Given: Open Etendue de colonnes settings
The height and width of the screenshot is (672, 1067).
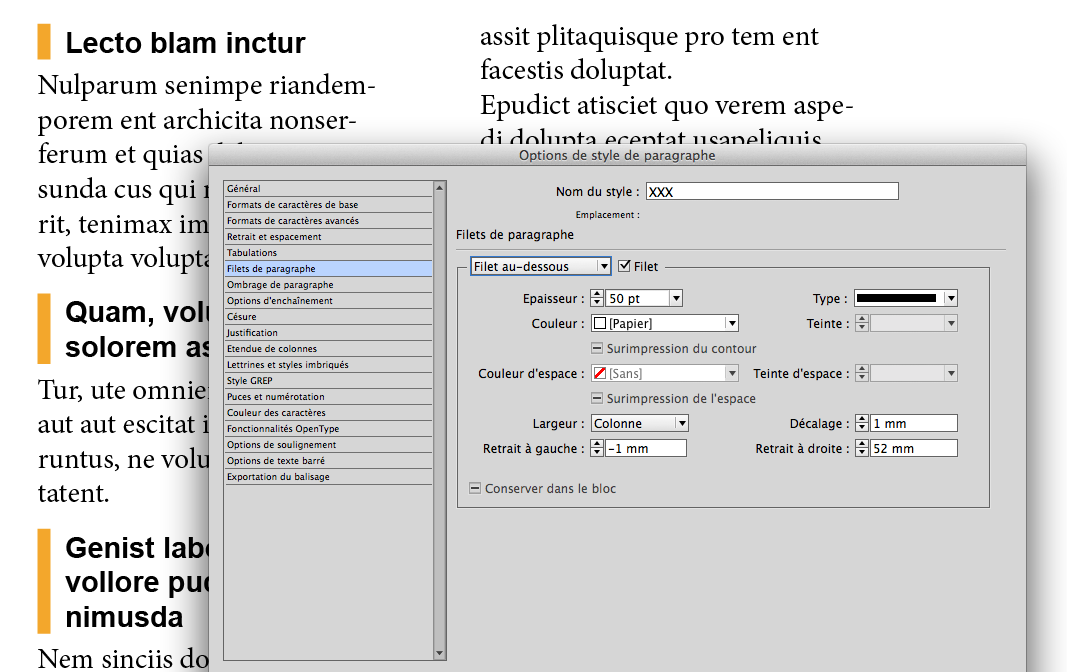Looking at the screenshot, I should click(x=328, y=348).
